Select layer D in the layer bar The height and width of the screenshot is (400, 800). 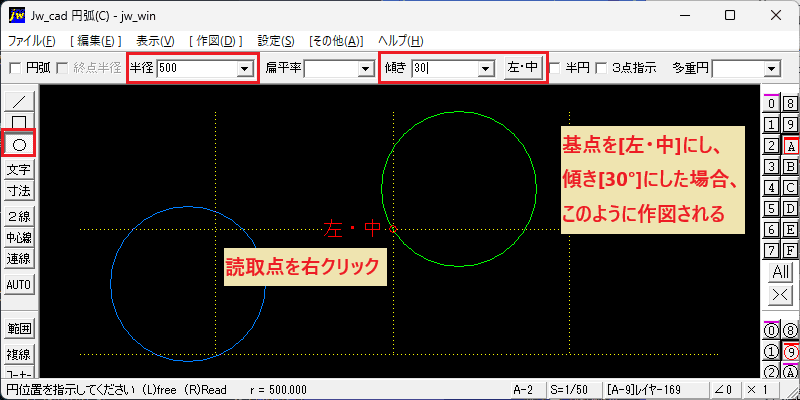(790, 208)
